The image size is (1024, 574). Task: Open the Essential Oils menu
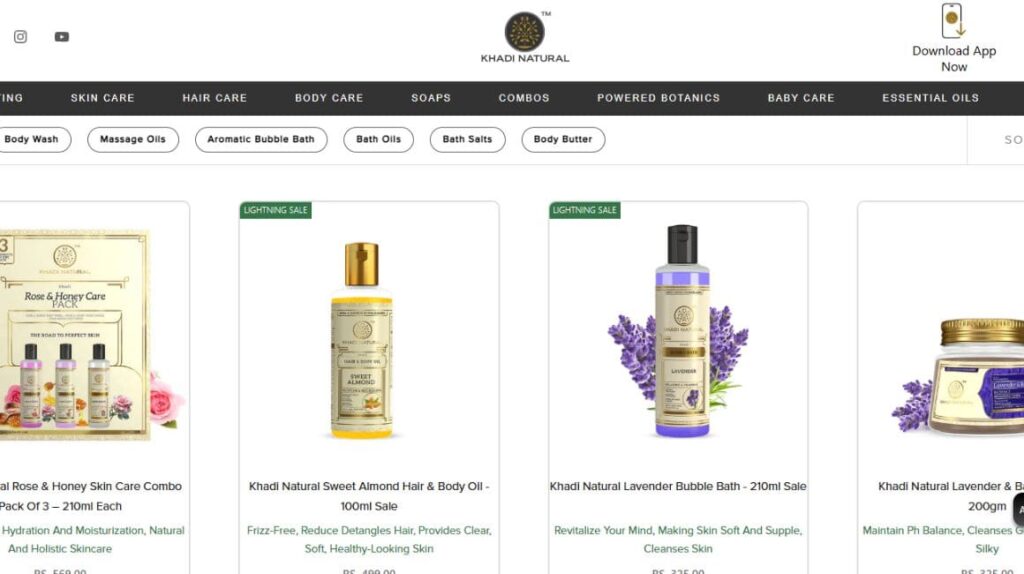[931, 98]
